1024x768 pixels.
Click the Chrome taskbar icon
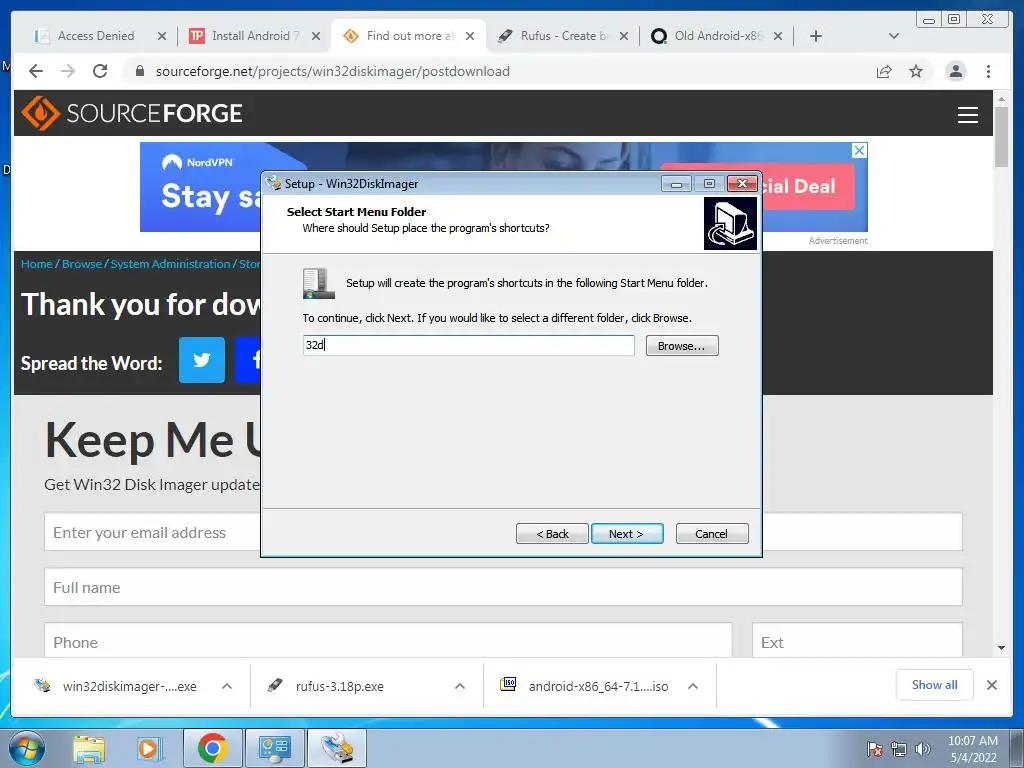(x=212, y=748)
